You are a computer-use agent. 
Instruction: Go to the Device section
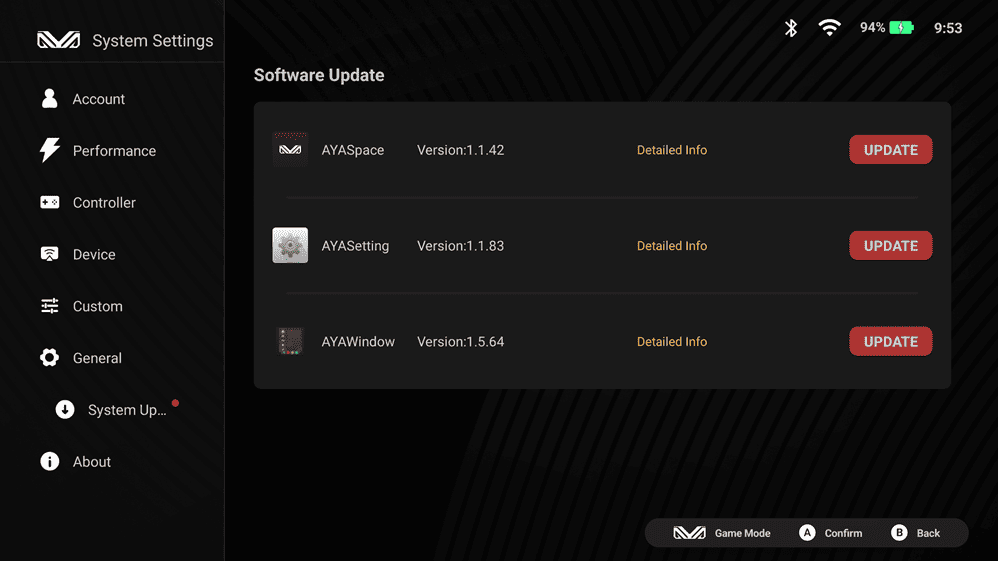pyautogui.click(x=94, y=255)
